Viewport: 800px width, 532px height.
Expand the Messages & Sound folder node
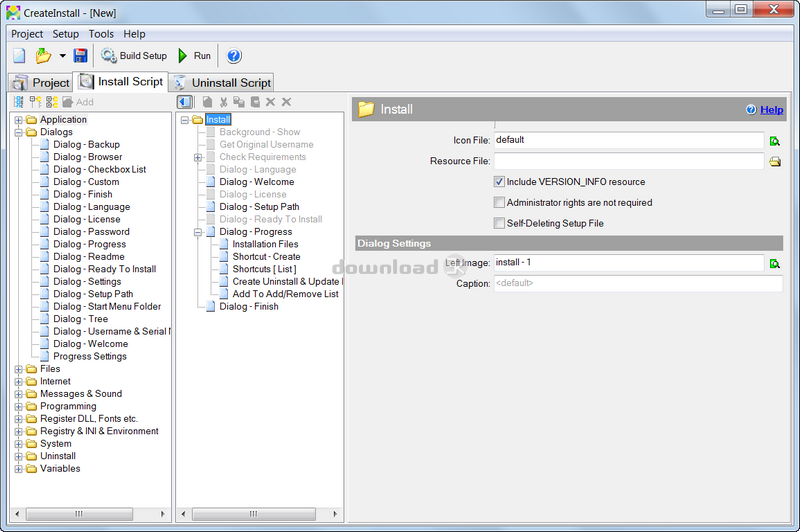tap(18, 394)
